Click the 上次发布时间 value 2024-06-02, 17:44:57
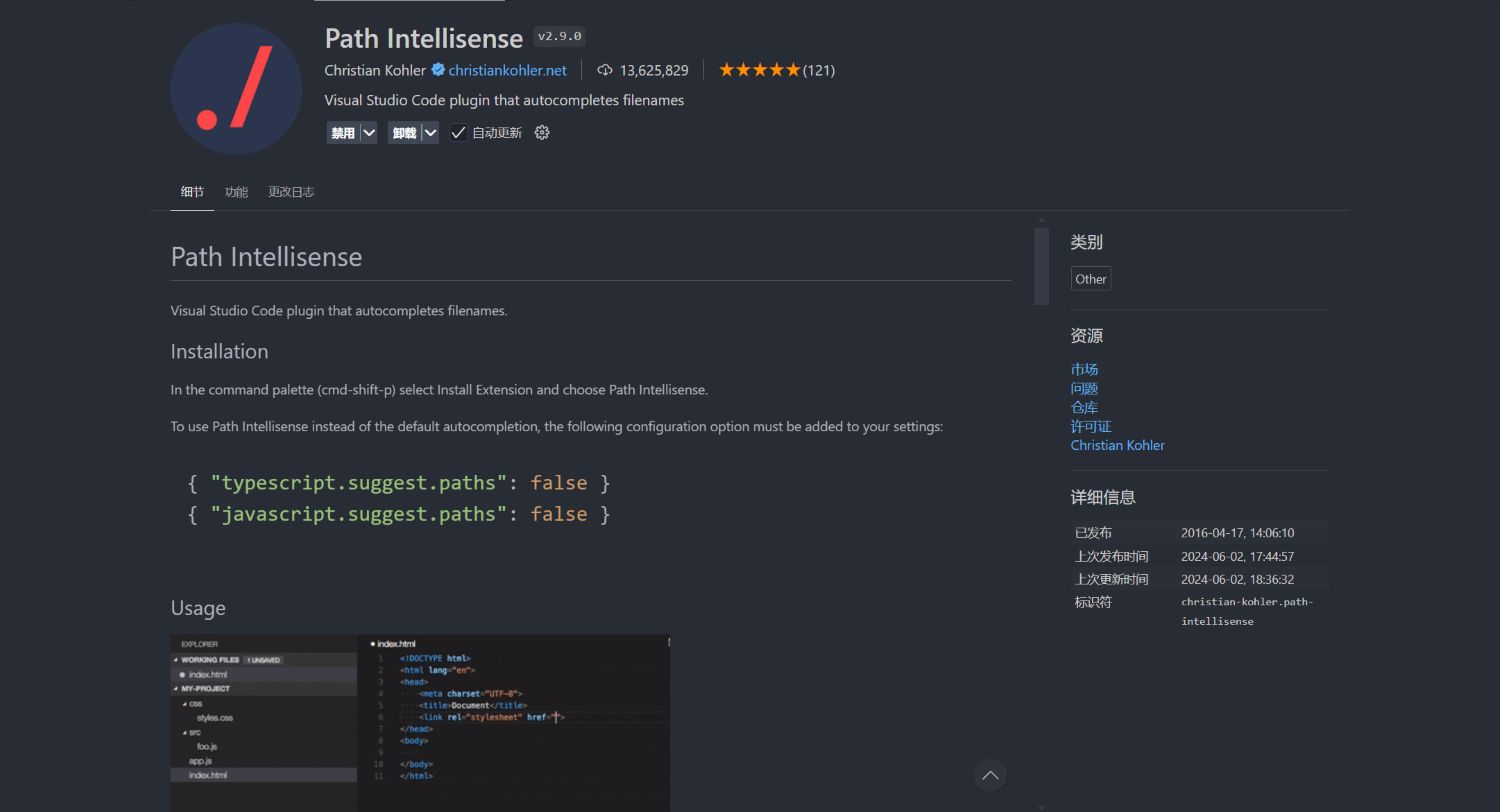Screen dimensions: 1500x812 (x=1237, y=556)
